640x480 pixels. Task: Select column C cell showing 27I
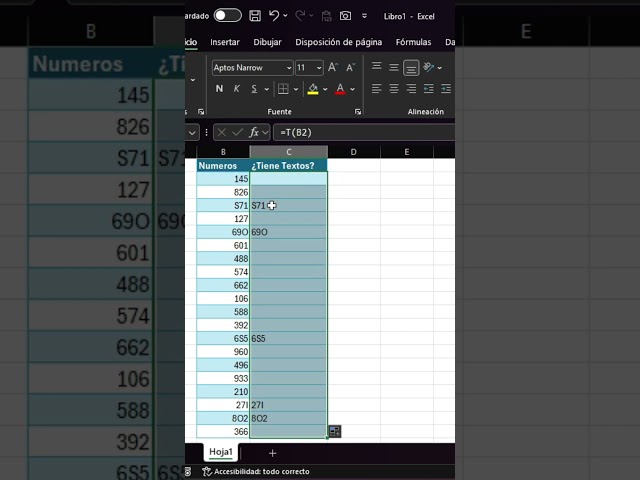point(288,405)
